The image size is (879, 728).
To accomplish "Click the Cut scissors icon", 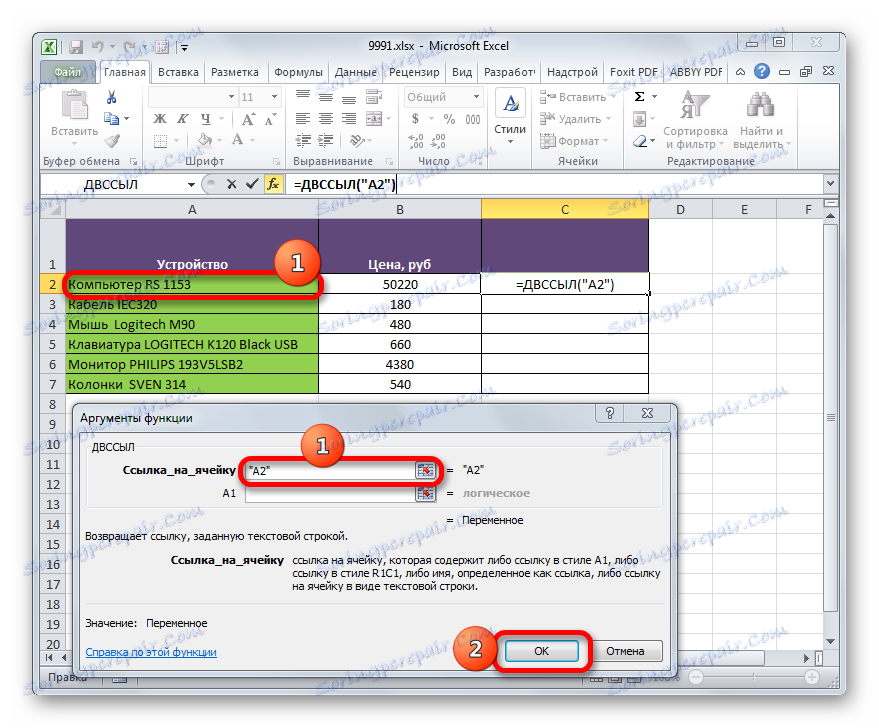I will (112, 98).
